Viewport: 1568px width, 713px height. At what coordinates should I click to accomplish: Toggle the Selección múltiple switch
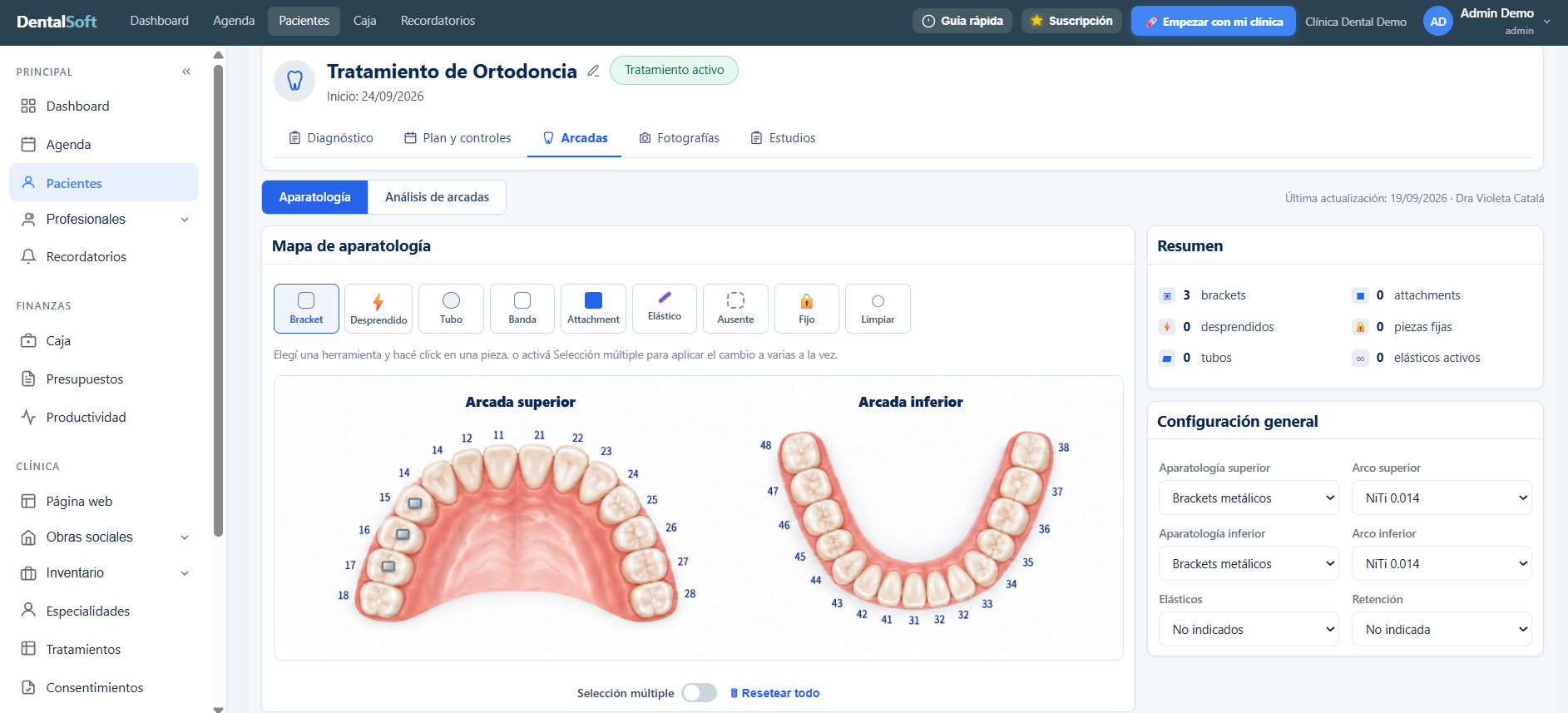pos(699,693)
